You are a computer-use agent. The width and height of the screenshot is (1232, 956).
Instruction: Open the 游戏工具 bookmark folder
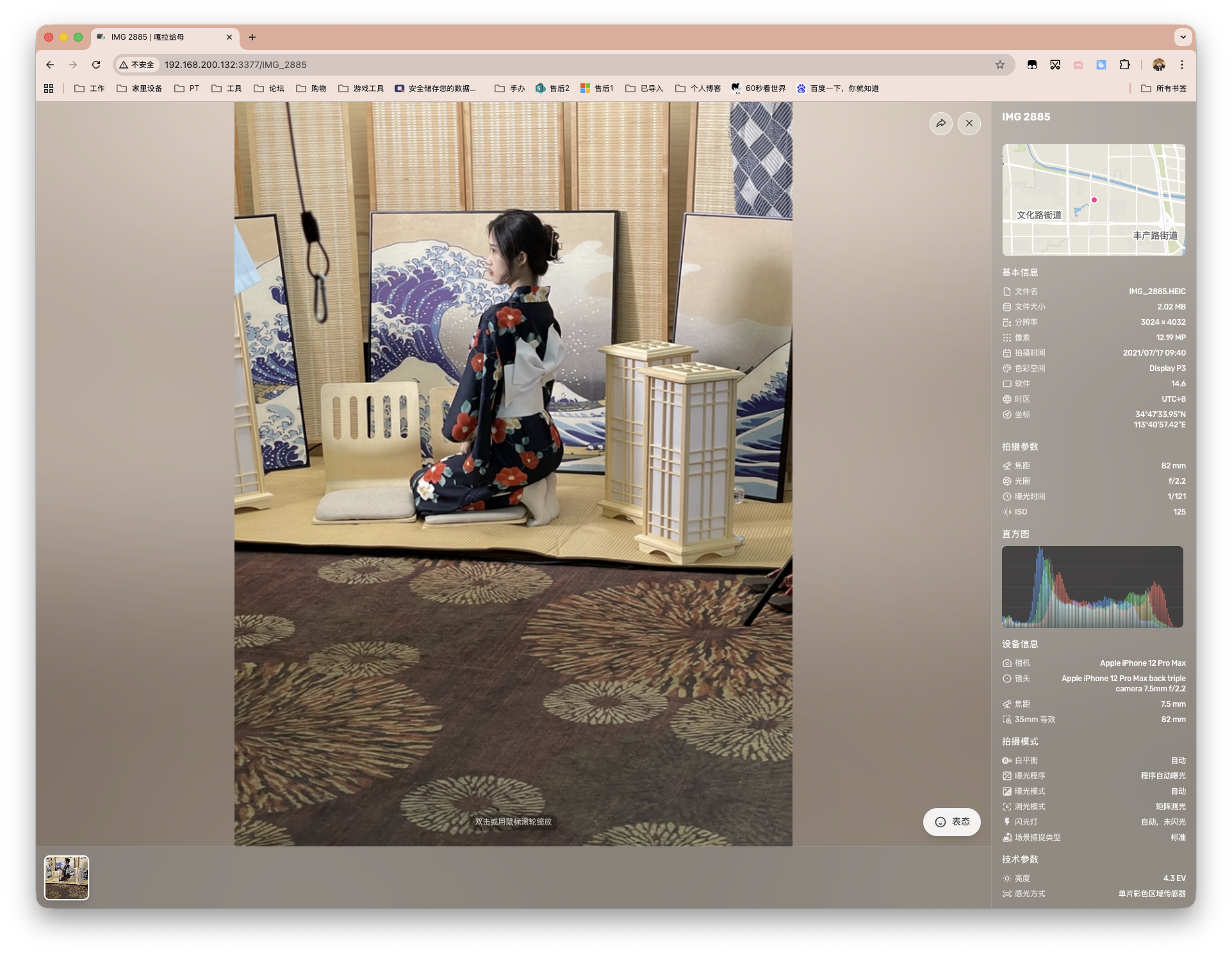[361, 88]
